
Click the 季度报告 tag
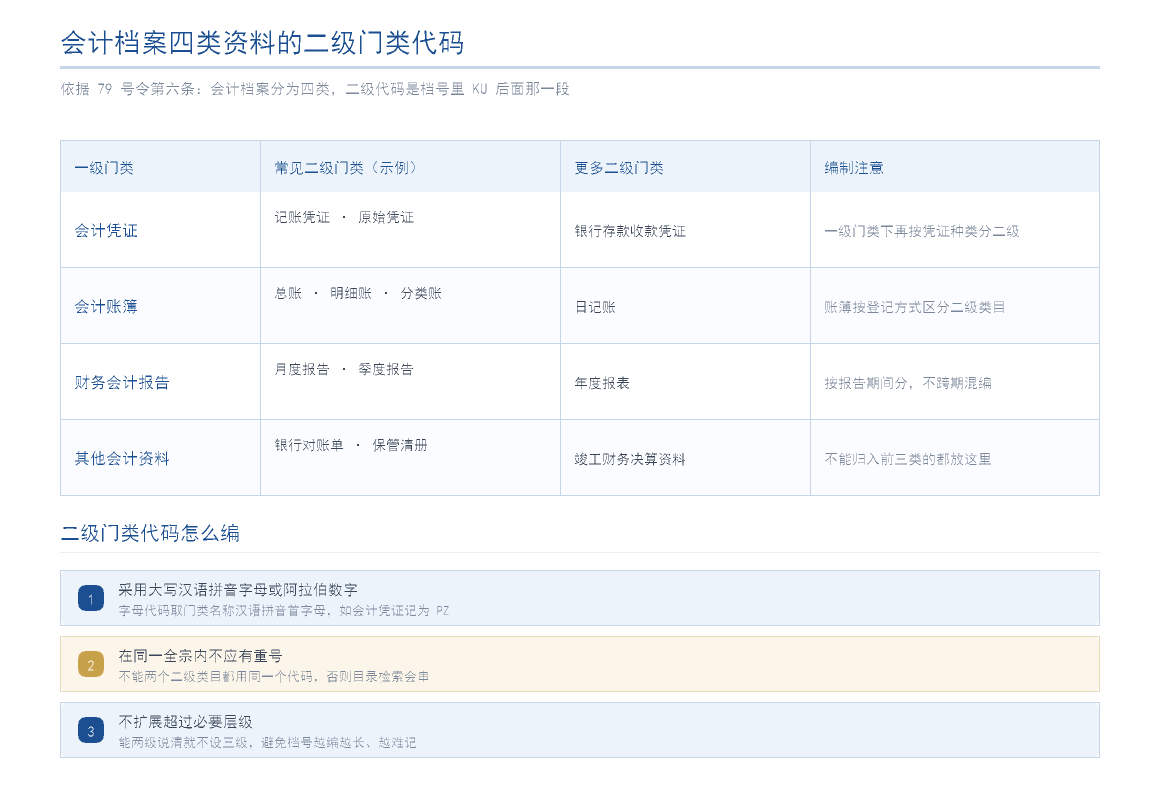tap(385, 369)
